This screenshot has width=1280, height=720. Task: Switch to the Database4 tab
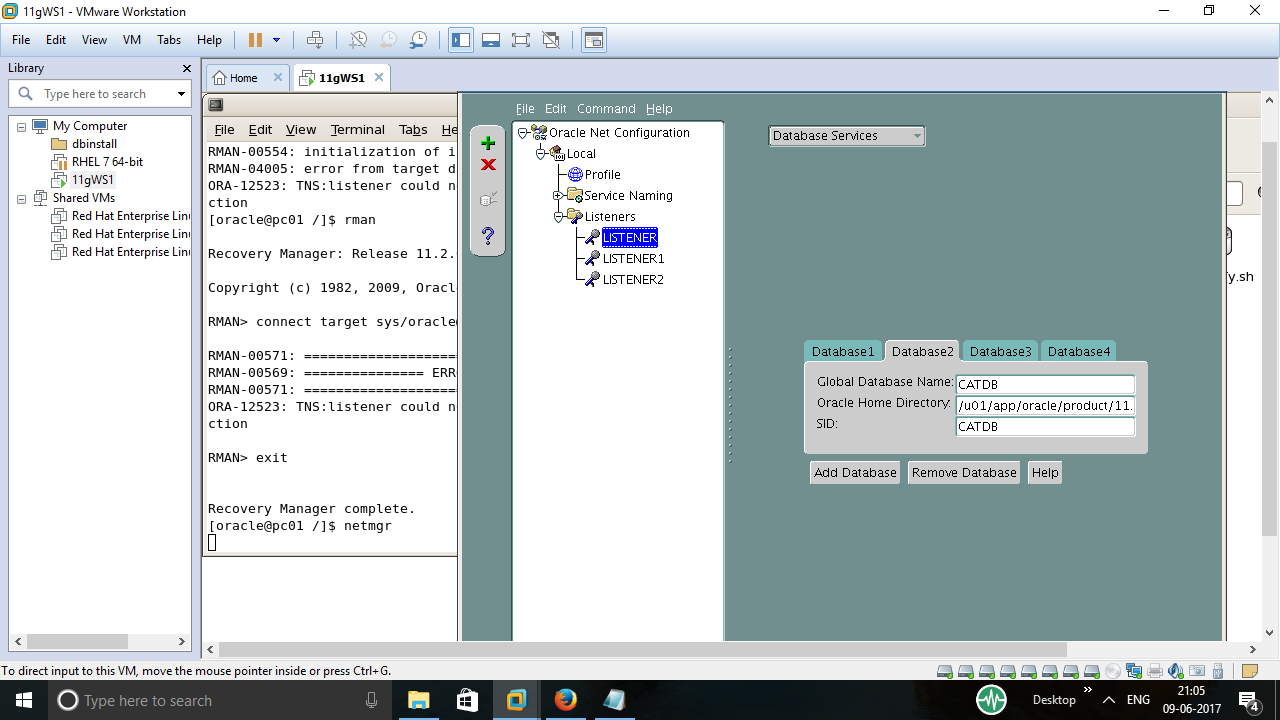[x=1079, y=351]
